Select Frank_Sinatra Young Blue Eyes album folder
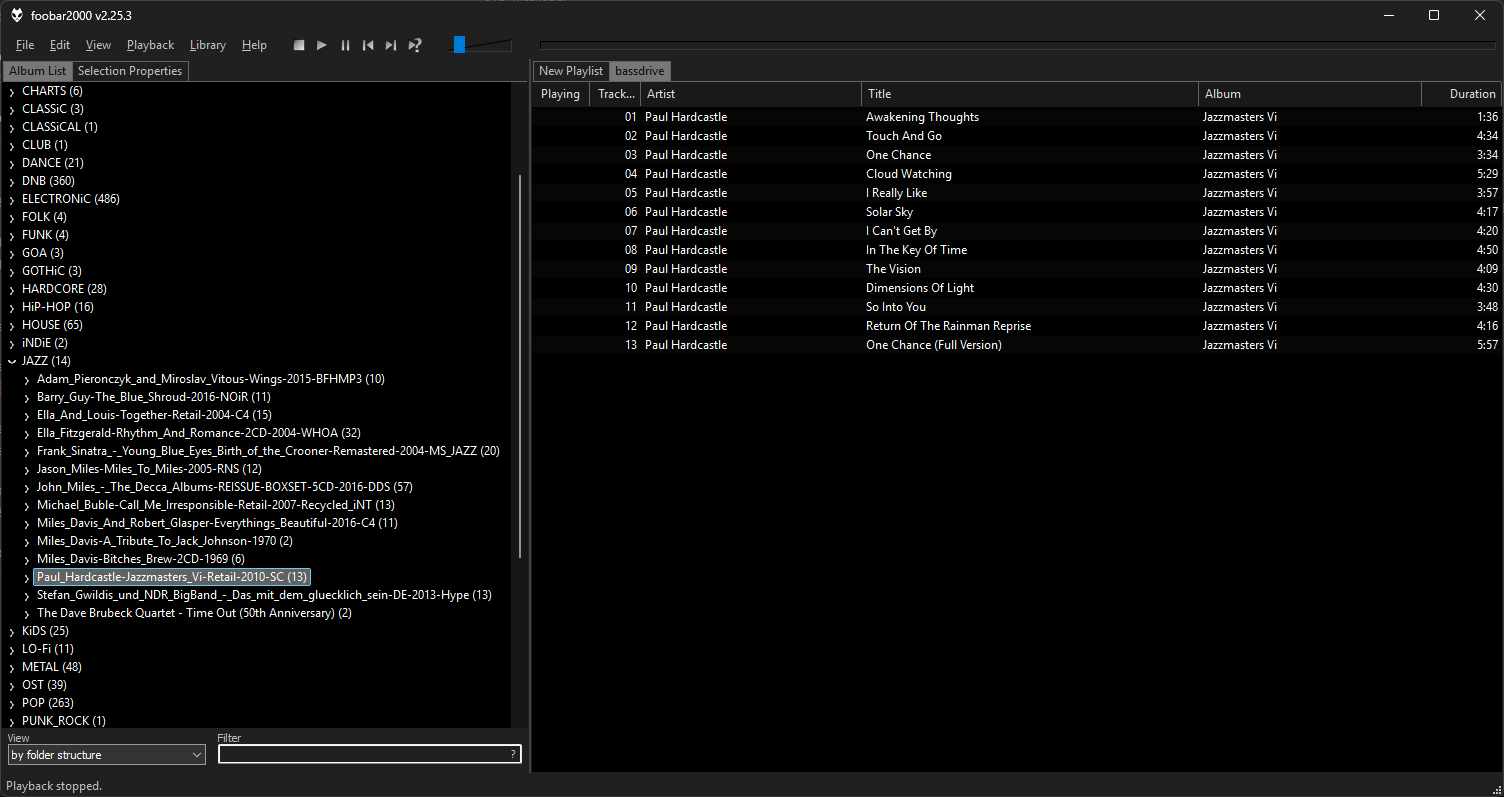 268,451
